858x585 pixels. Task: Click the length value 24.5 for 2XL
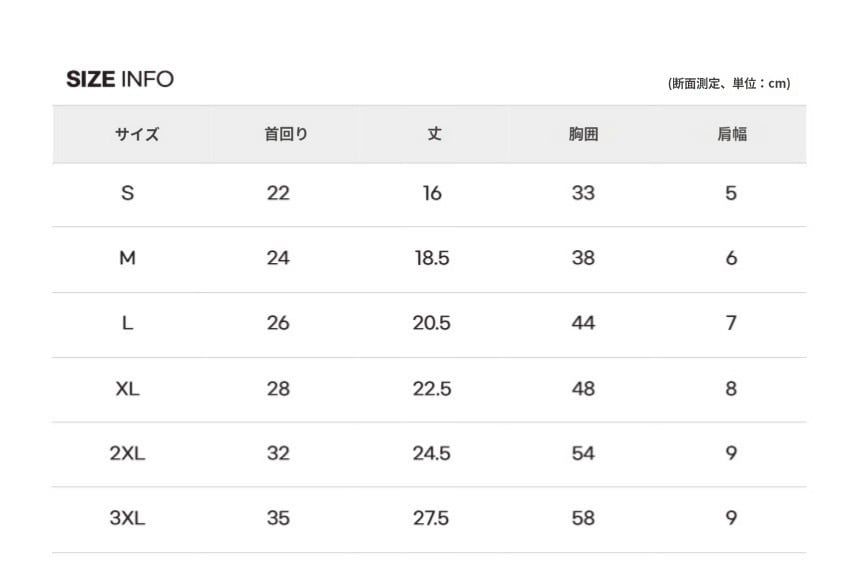pos(432,453)
